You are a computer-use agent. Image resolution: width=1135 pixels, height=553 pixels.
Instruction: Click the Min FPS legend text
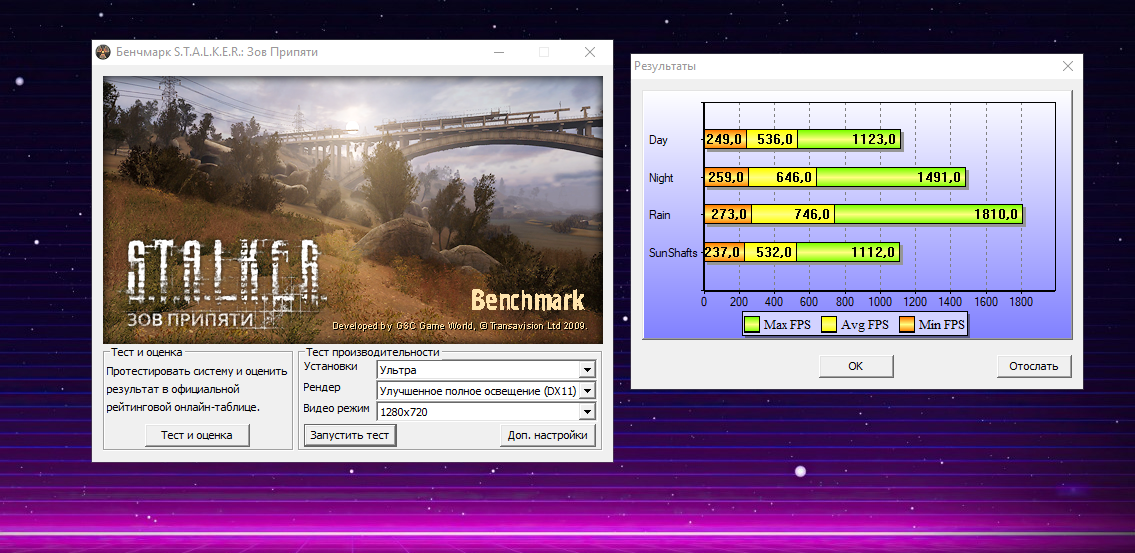pyautogui.click(x=941, y=326)
